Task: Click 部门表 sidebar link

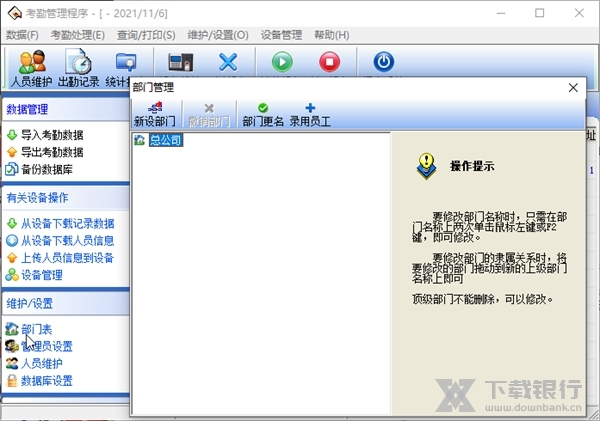Action: 36,329
